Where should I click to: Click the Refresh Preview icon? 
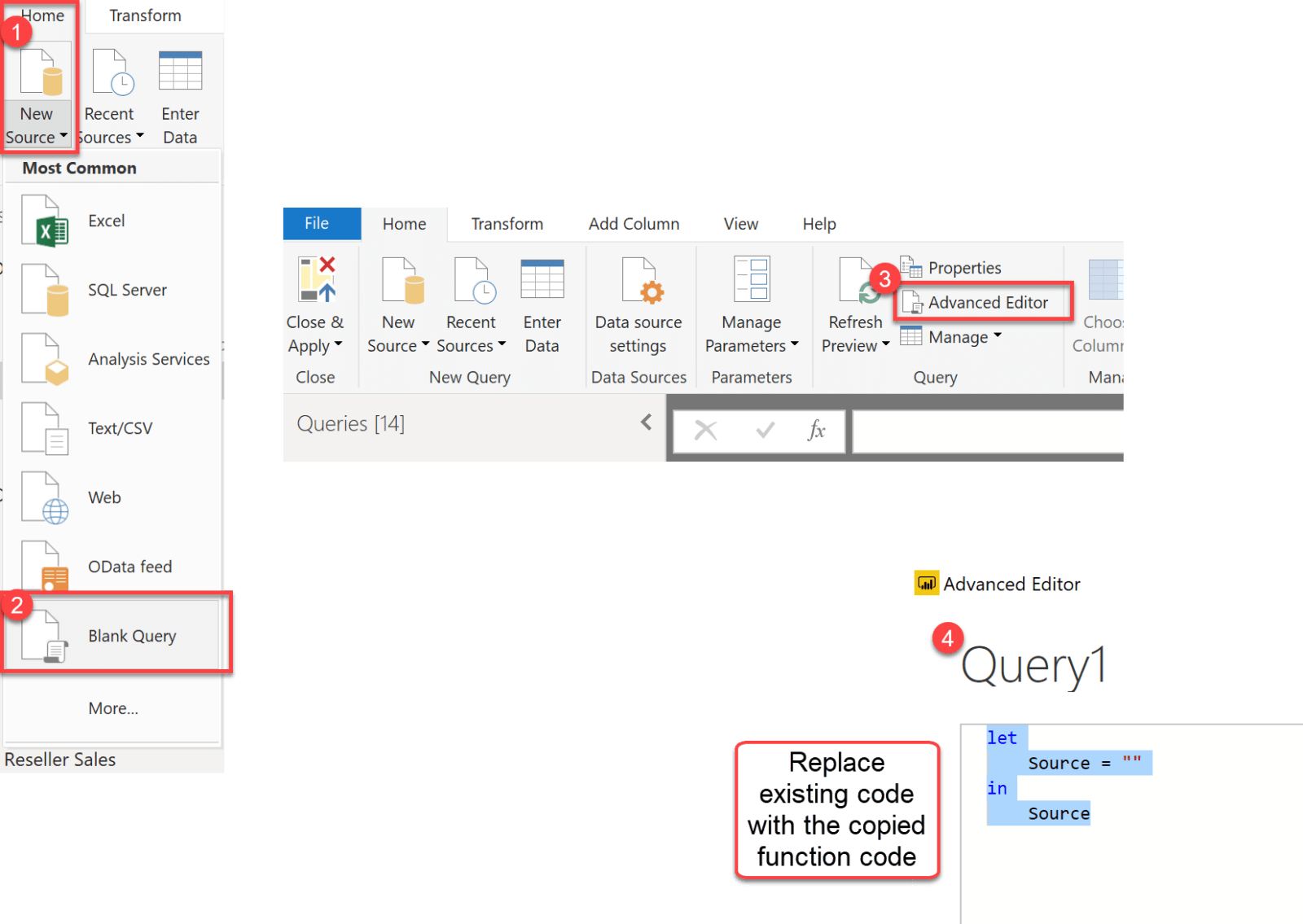coord(857,281)
